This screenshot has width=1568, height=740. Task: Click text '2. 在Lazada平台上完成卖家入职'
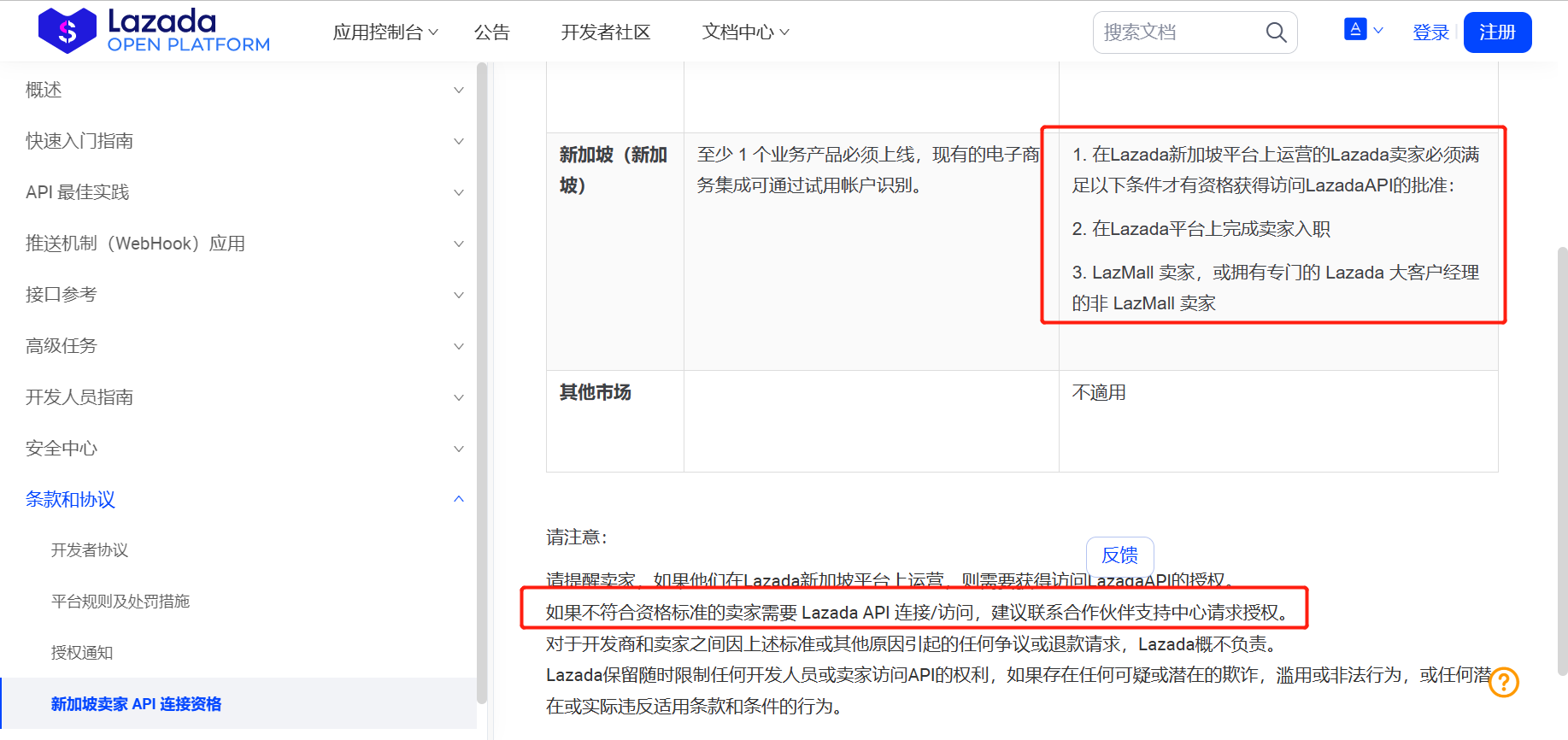tap(1201, 229)
